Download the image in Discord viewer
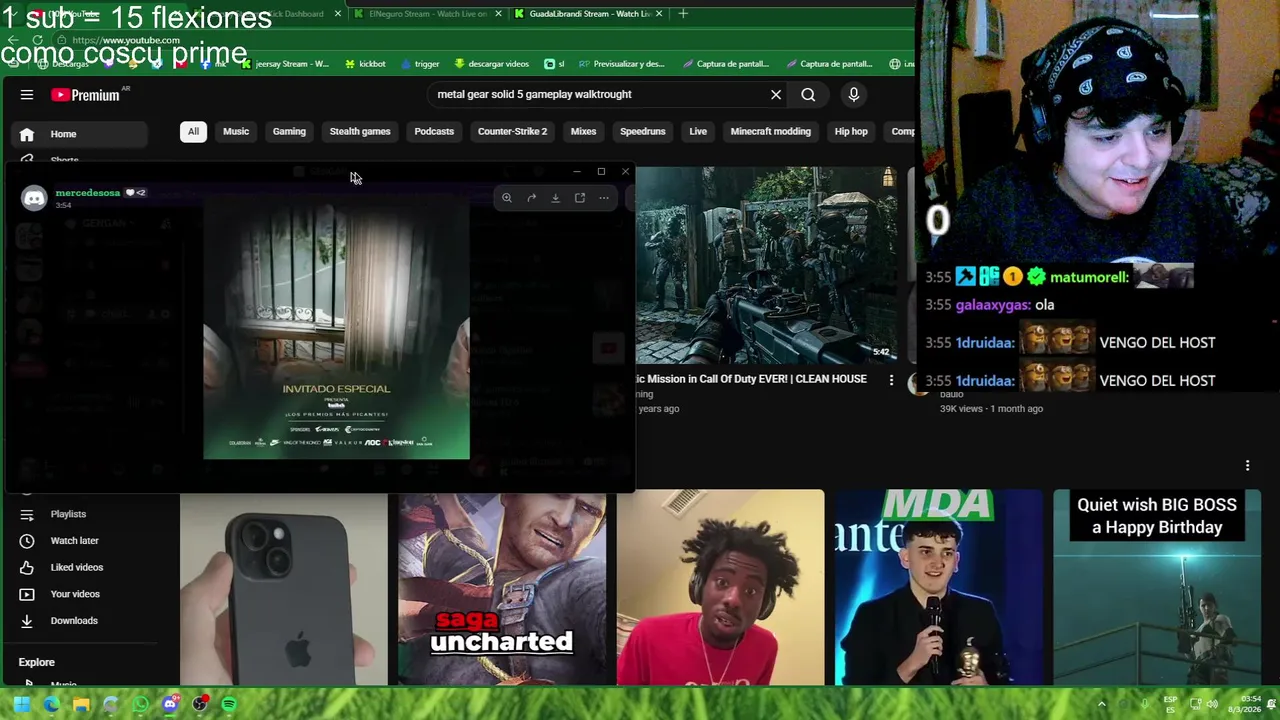 tap(555, 198)
